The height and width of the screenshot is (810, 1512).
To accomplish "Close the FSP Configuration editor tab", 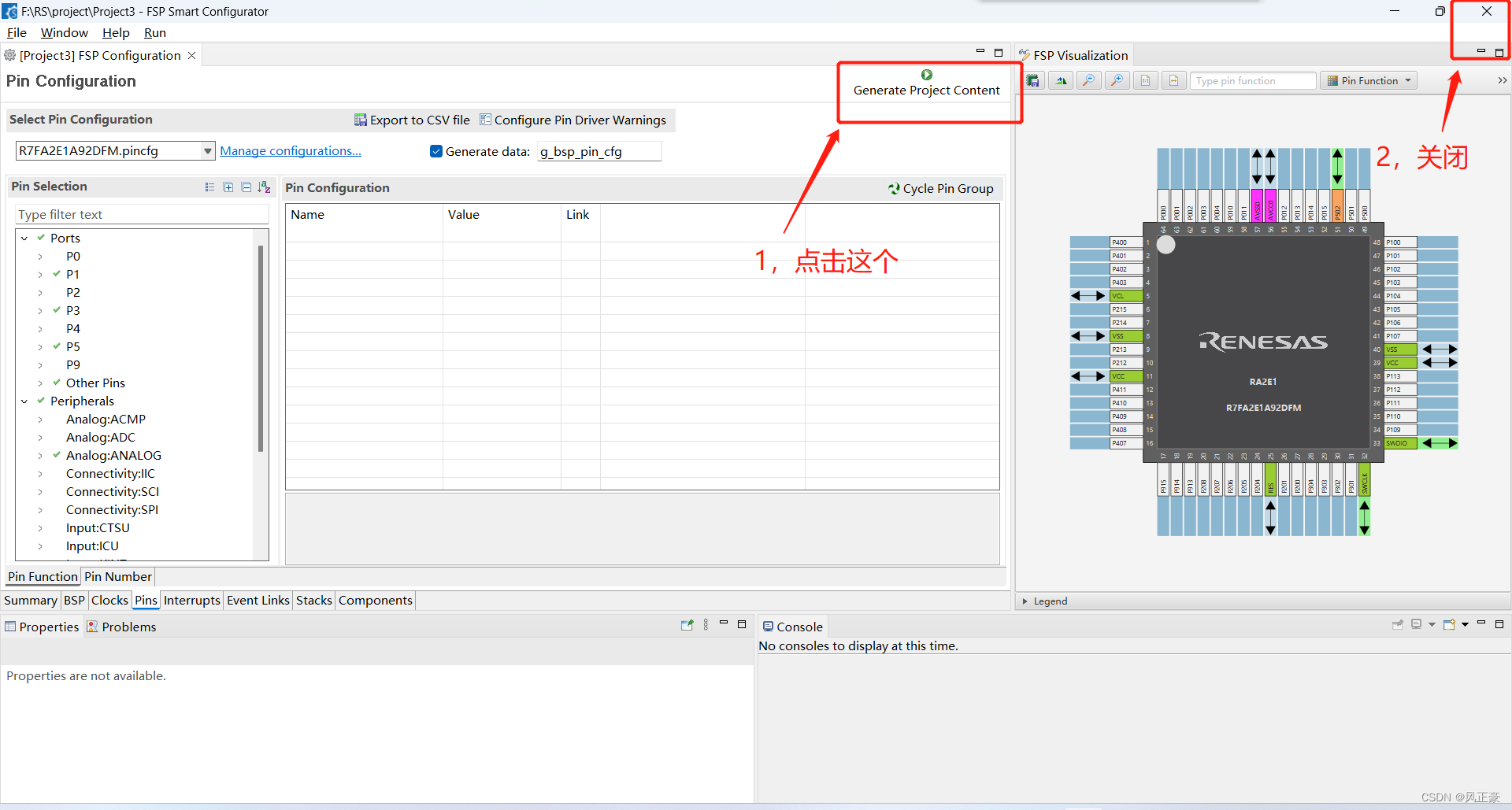I will (x=191, y=56).
